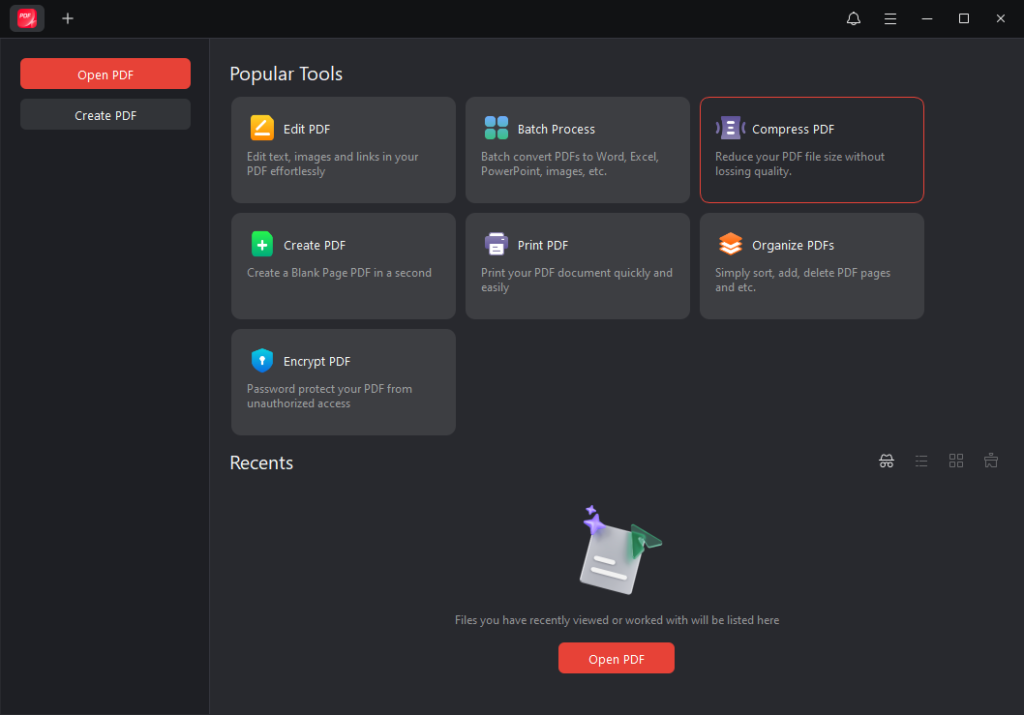The width and height of the screenshot is (1024, 715).
Task: Select the Compress PDF icon
Action: [730, 128]
